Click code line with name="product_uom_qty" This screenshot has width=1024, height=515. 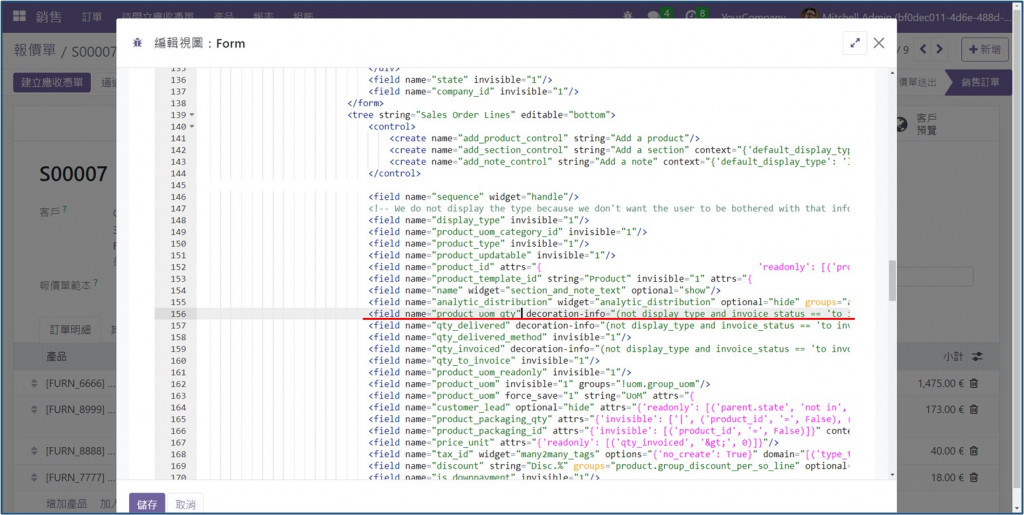coord(609,314)
